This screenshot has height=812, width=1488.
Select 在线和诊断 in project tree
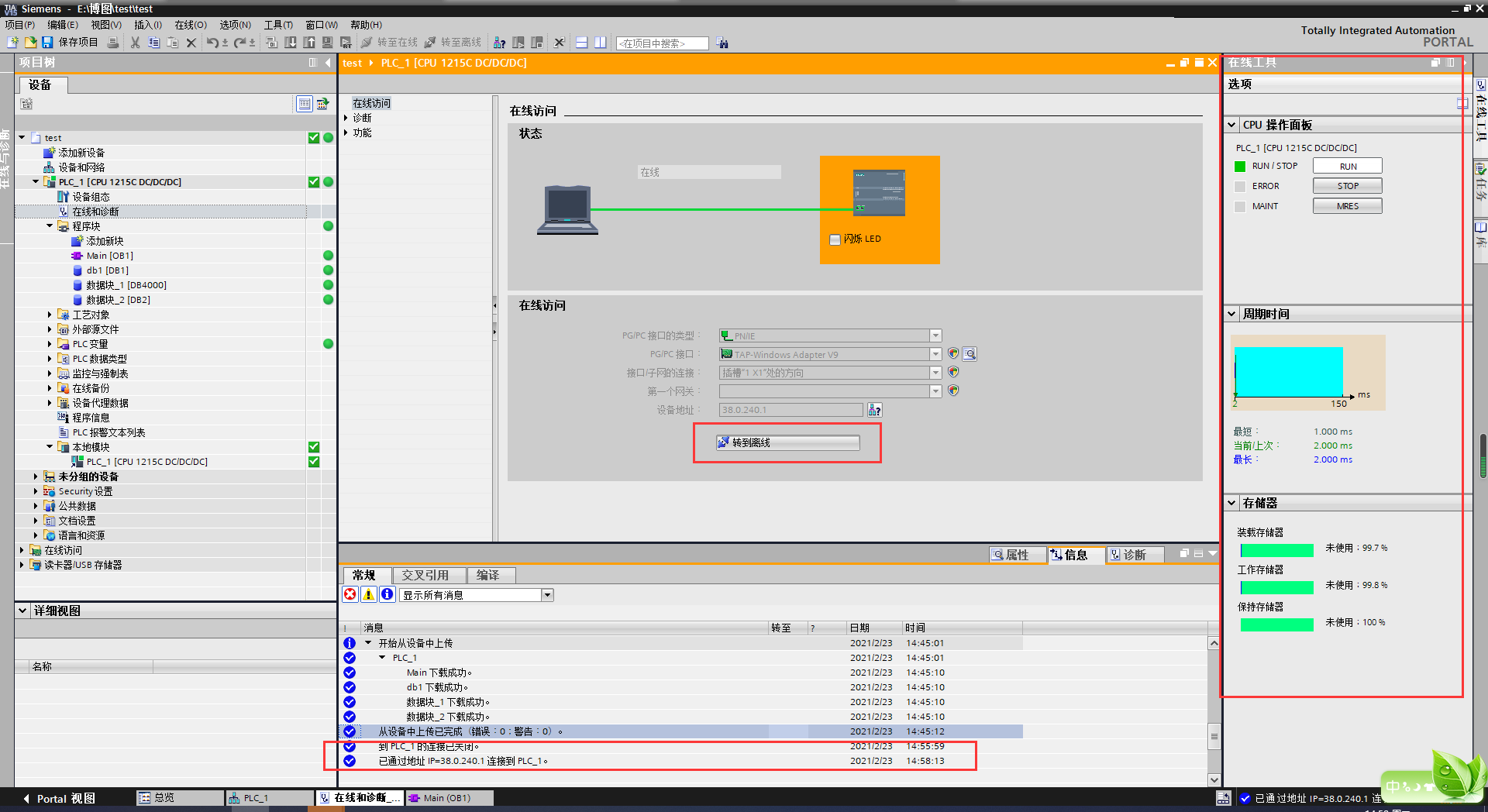(95, 212)
